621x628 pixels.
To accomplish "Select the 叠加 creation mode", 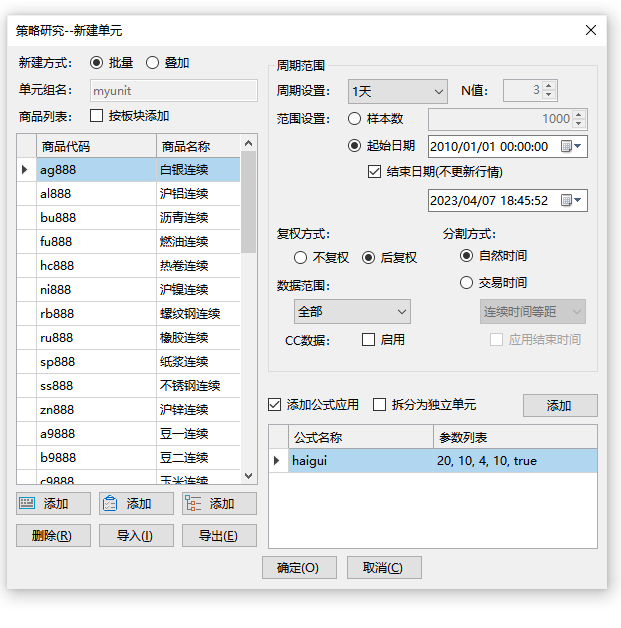I will pyautogui.click(x=153, y=63).
